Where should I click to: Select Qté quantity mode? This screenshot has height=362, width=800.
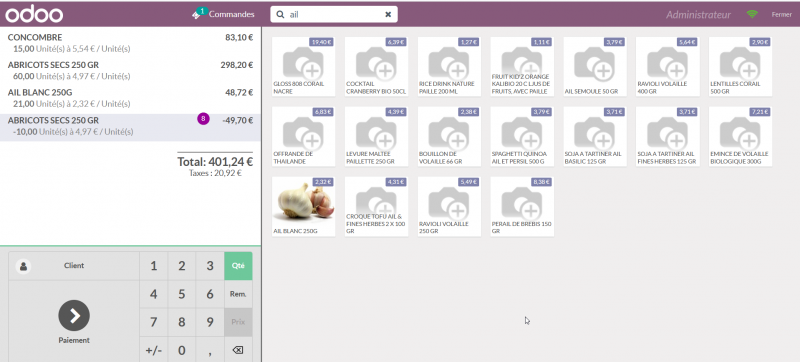pos(238,266)
